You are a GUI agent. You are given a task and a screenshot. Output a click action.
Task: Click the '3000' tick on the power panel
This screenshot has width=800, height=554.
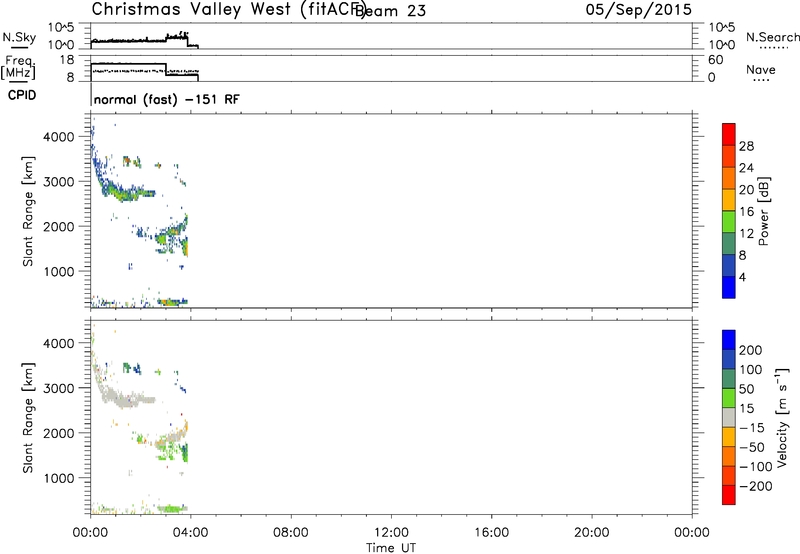point(59,182)
